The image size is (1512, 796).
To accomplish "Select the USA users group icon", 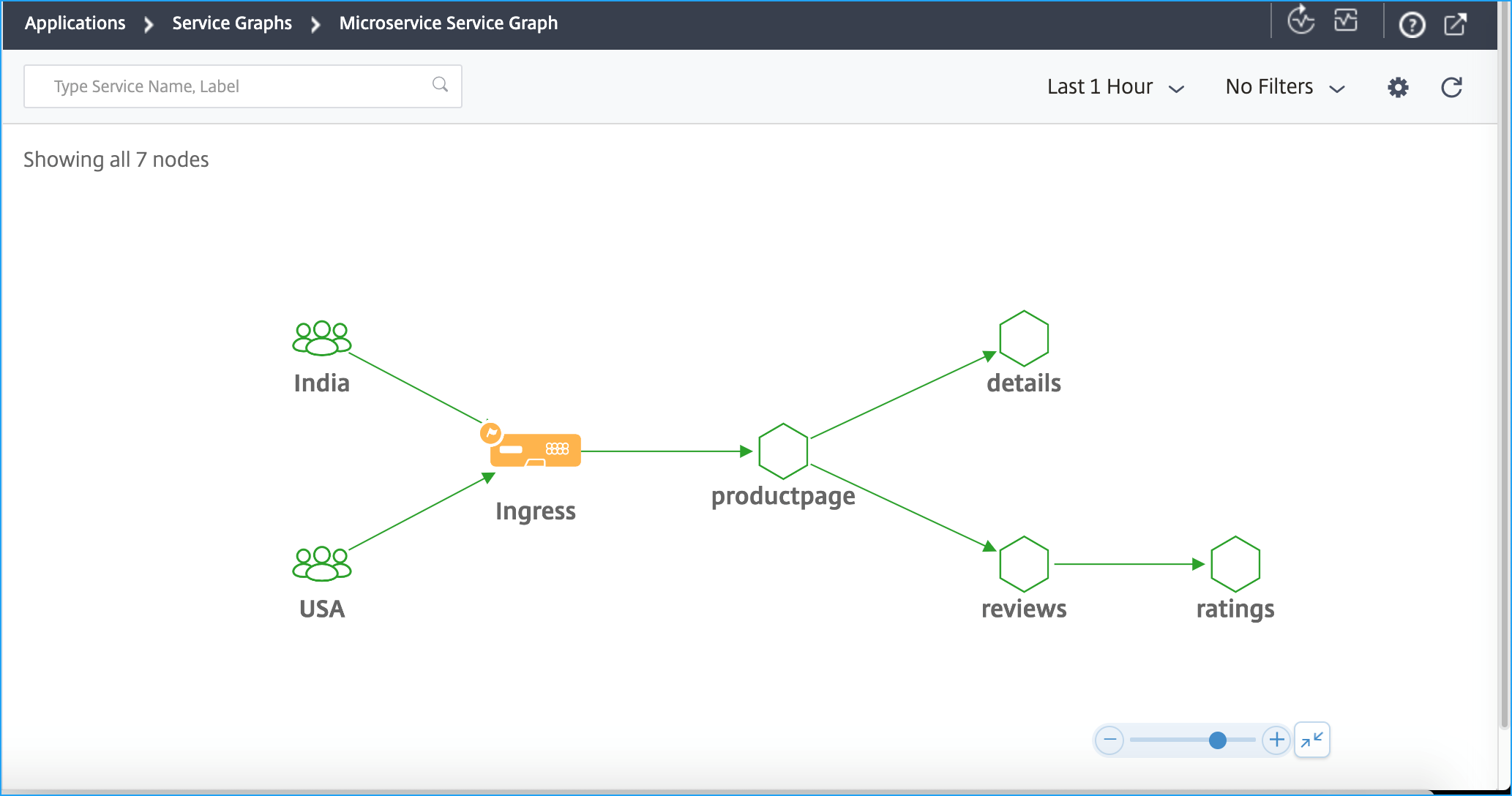I will pyautogui.click(x=322, y=563).
